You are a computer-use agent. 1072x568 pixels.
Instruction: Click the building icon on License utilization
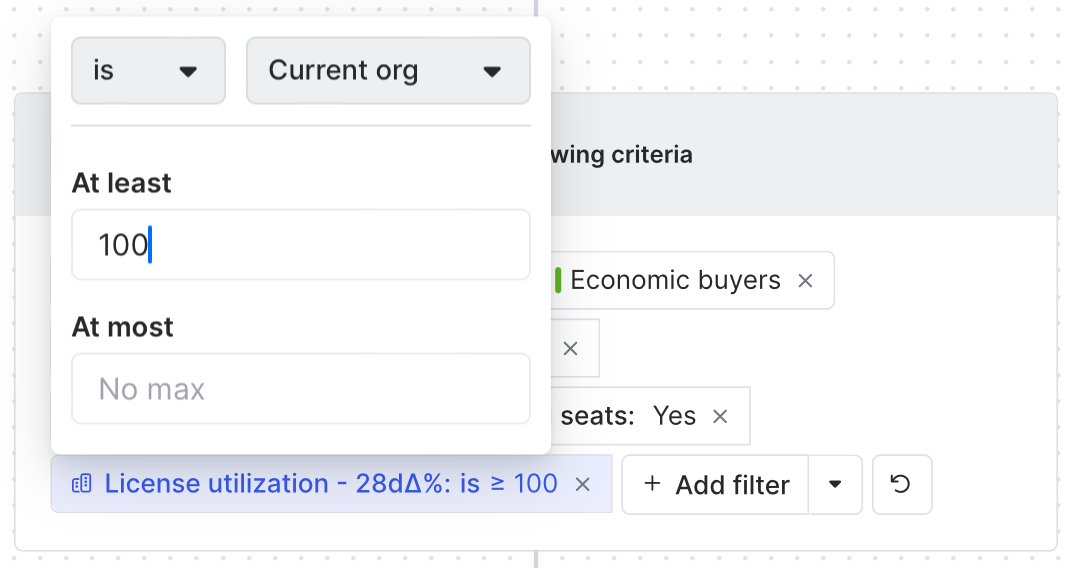(x=82, y=484)
